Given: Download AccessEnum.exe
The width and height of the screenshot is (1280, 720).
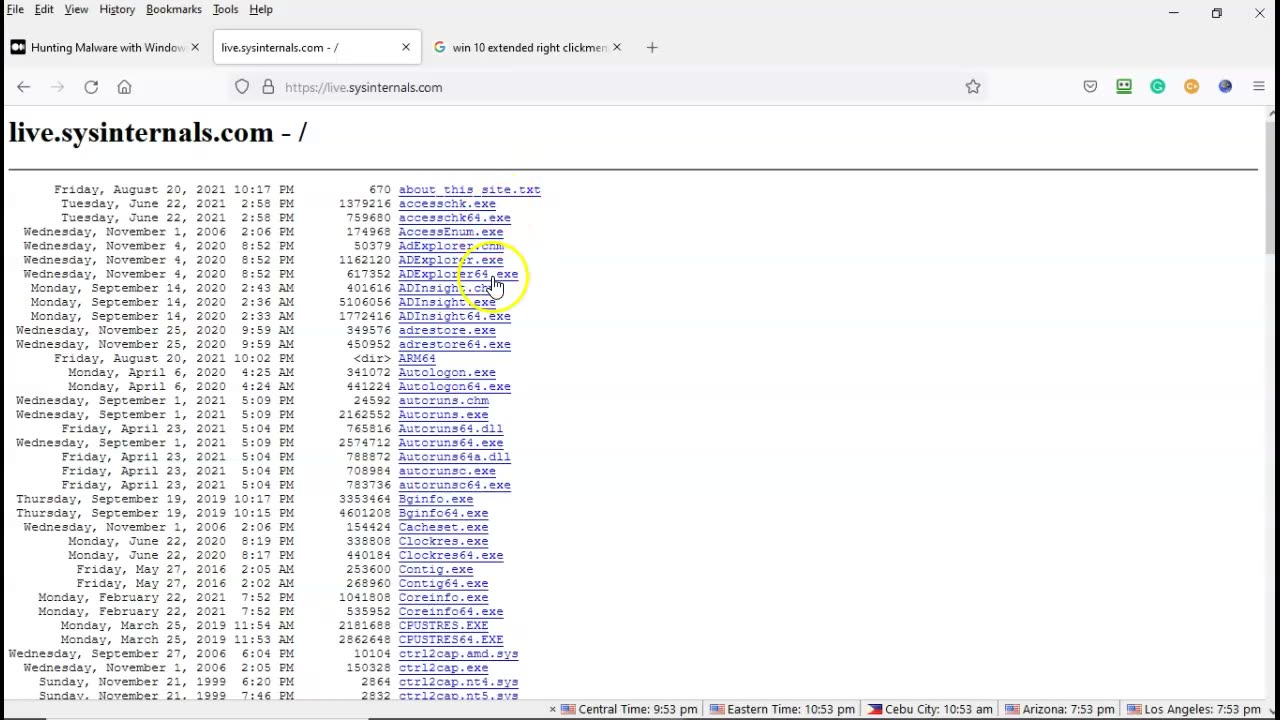Looking at the screenshot, I should [x=450, y=231].
